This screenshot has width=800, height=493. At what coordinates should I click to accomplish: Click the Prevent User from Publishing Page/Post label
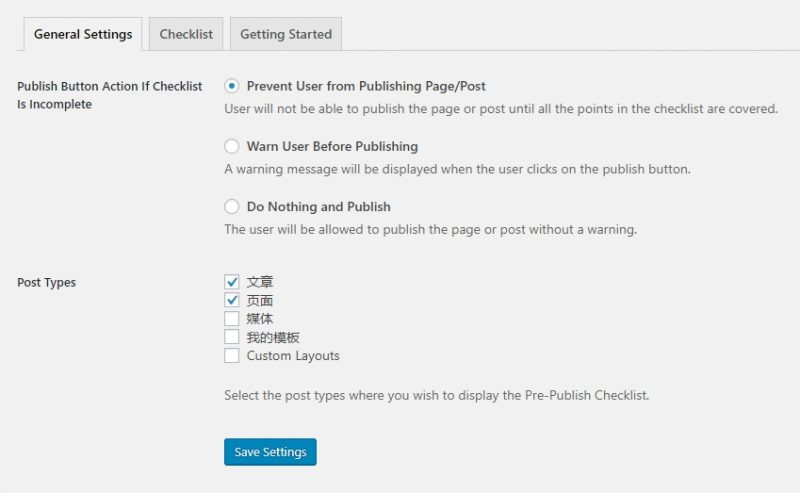click(366, 86)
